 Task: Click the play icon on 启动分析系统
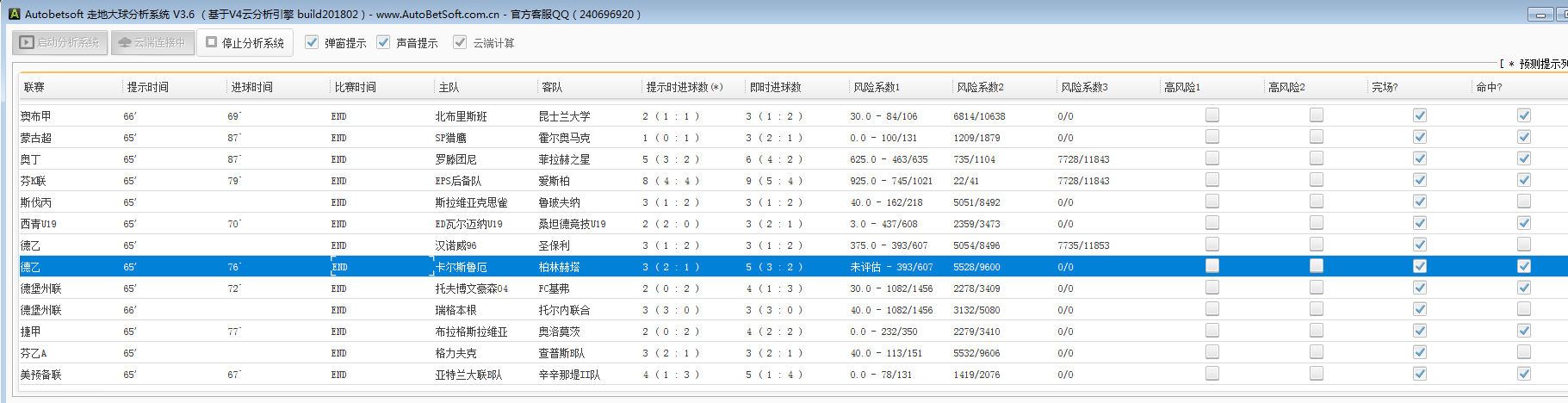coord(27,42)
